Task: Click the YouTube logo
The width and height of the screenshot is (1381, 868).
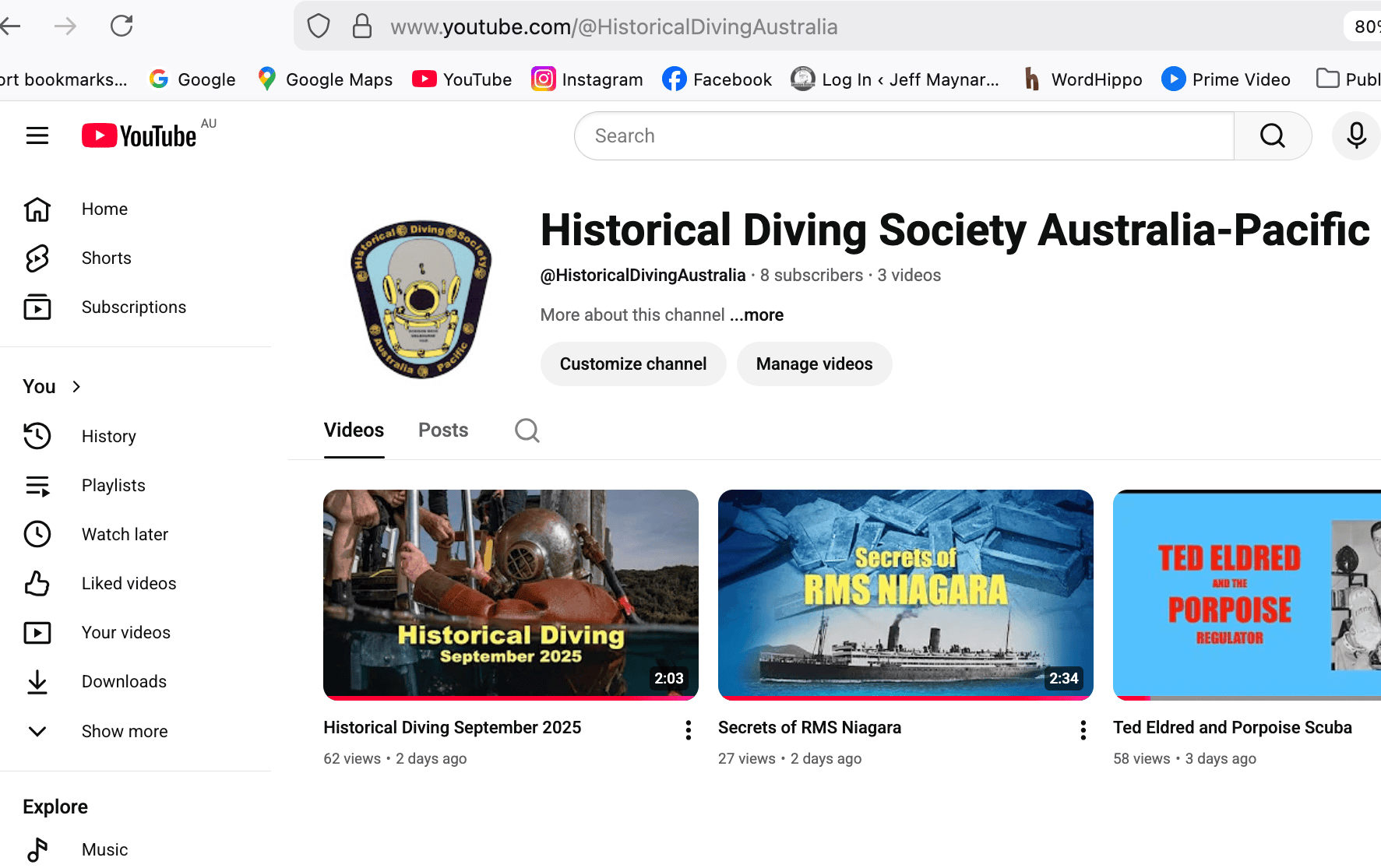Action: (139, 136)
